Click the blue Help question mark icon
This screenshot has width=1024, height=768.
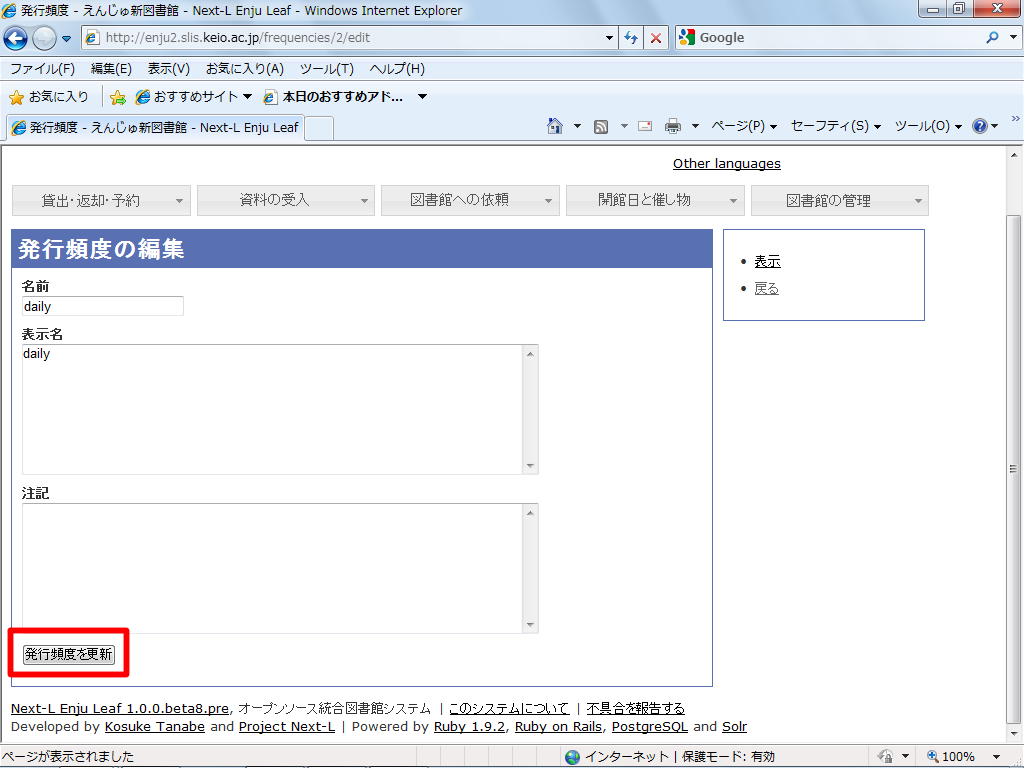[x=980, y=126]
